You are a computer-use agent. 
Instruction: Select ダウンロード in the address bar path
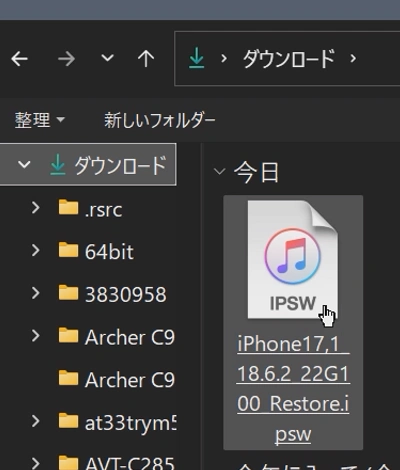(289, 59)
